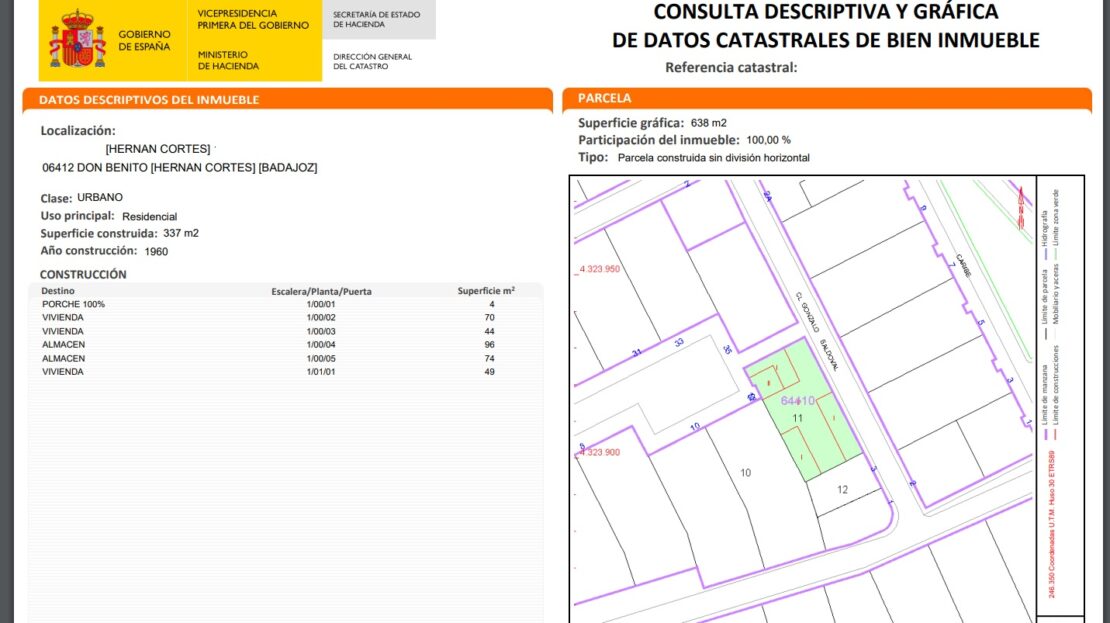Select 'VICEPRESIDENCIA PRIMERA DEL GOBIERNO' header text
The height and width of the screenshot is (623, 1110).
[x=253, y=19]
